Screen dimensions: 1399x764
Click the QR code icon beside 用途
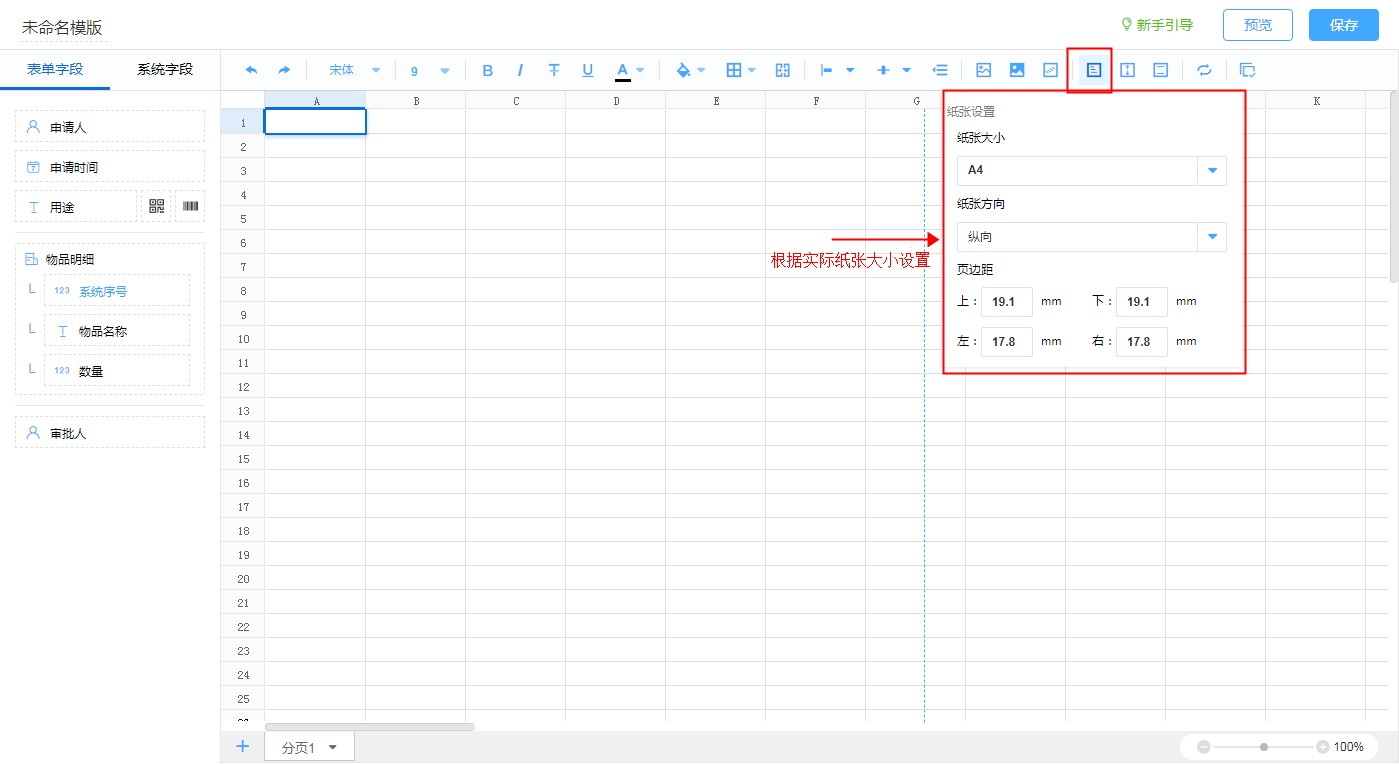[x=156, y=206]
